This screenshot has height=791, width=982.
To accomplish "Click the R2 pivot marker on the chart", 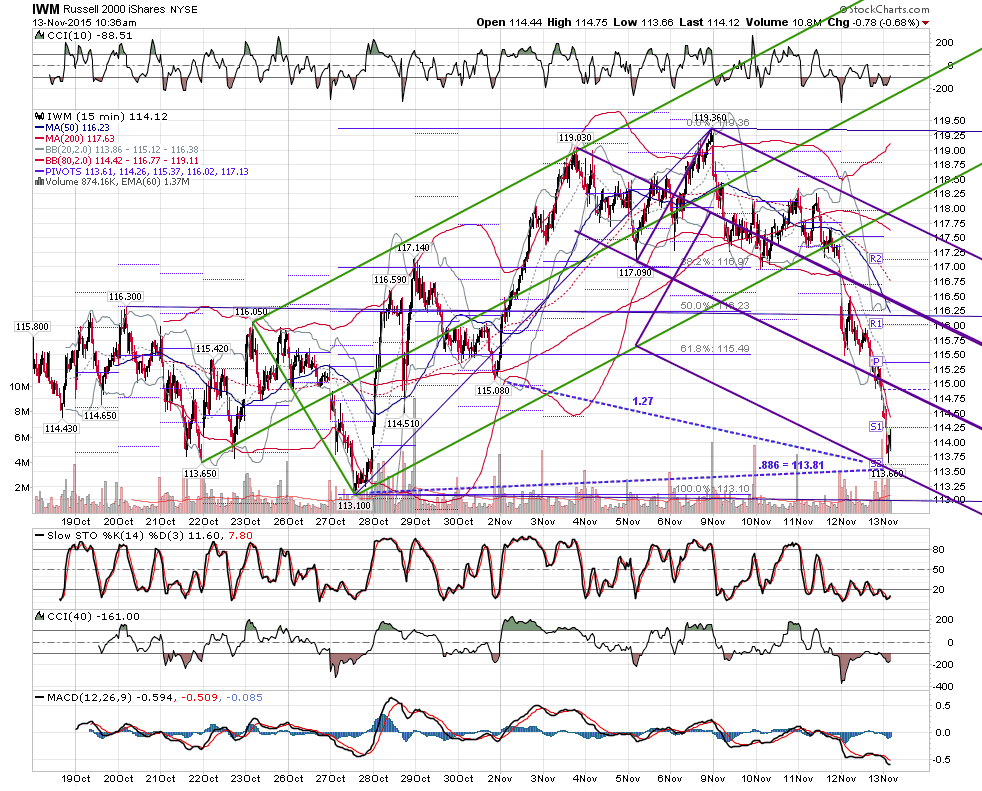I will pos(876,259).
